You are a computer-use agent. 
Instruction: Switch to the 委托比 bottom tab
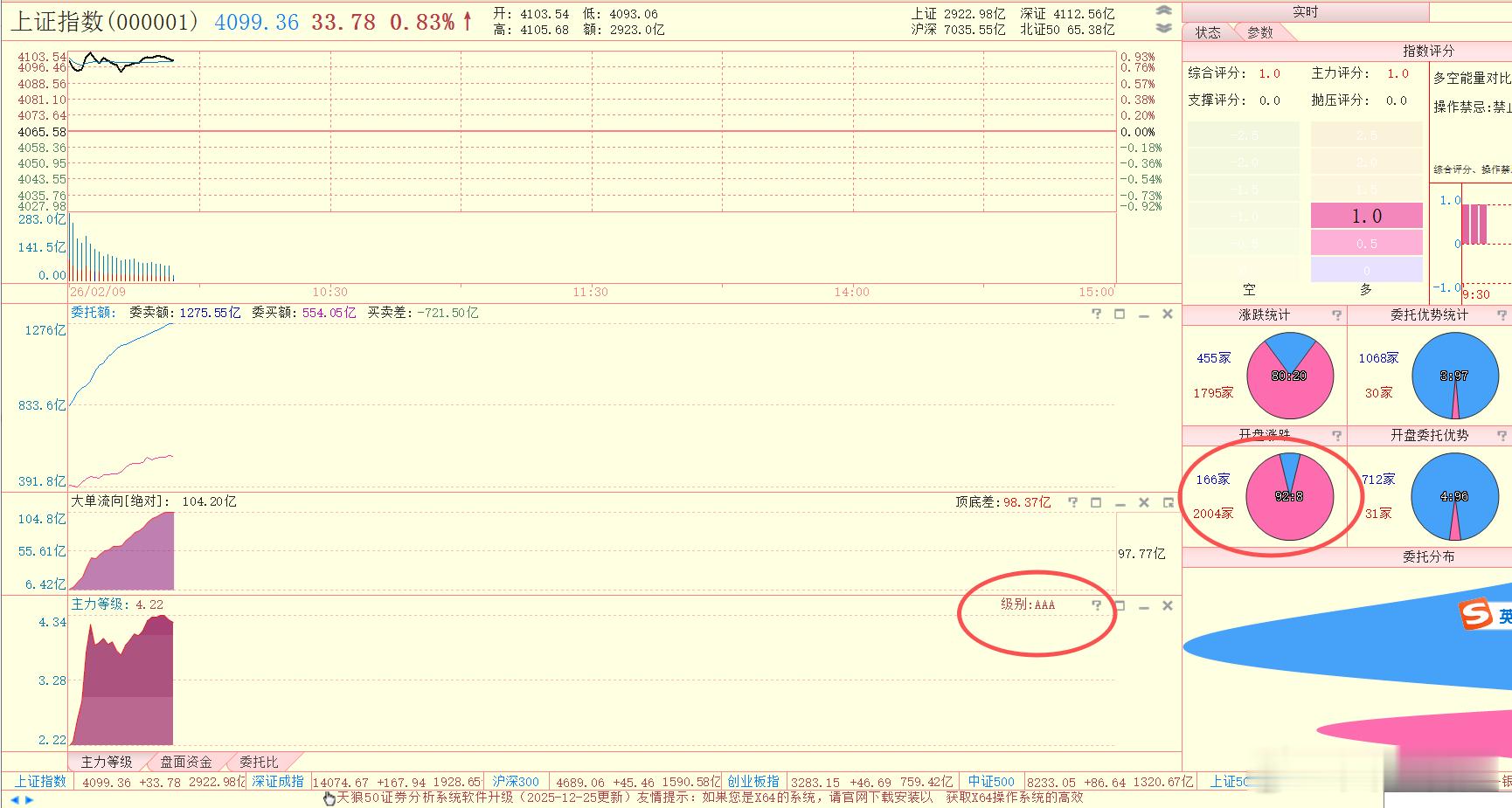coord(259,762)
